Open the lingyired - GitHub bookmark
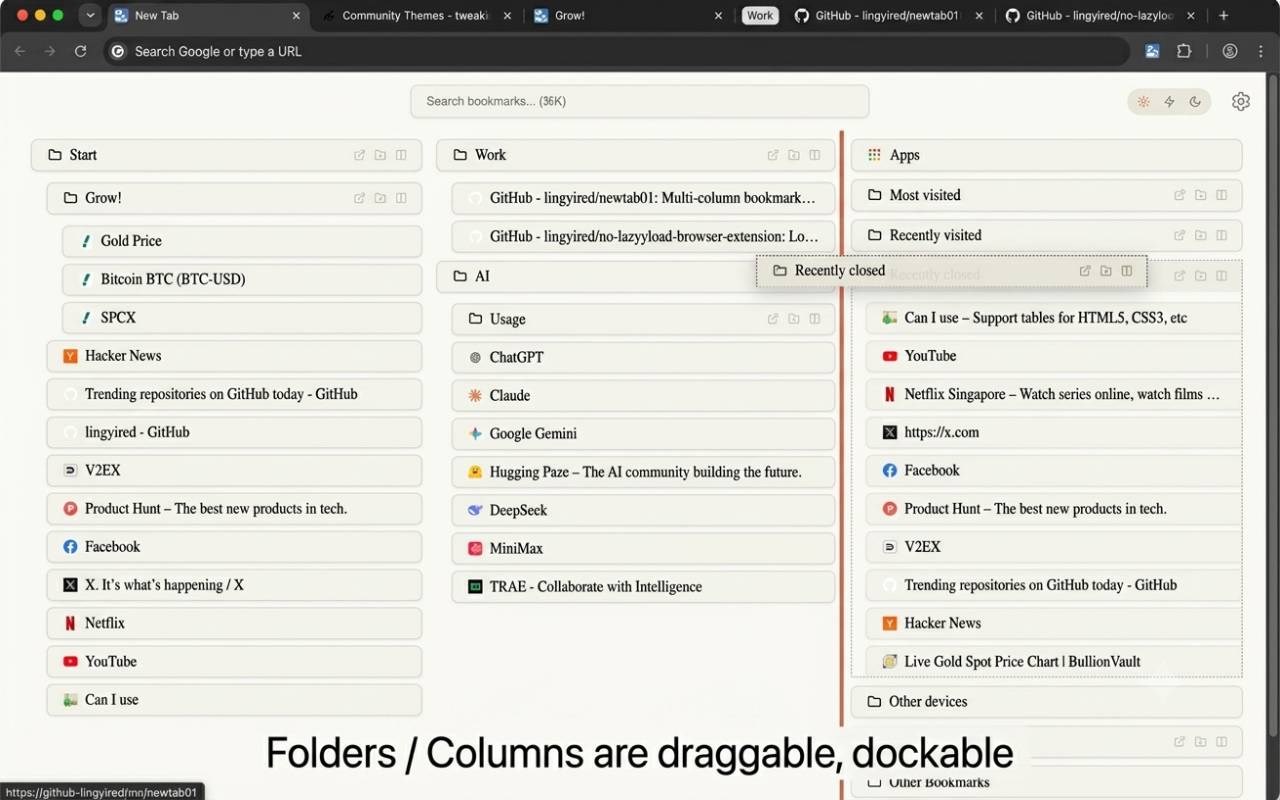1280x800 pixels. pyautogui.click(x=234, y=432)
